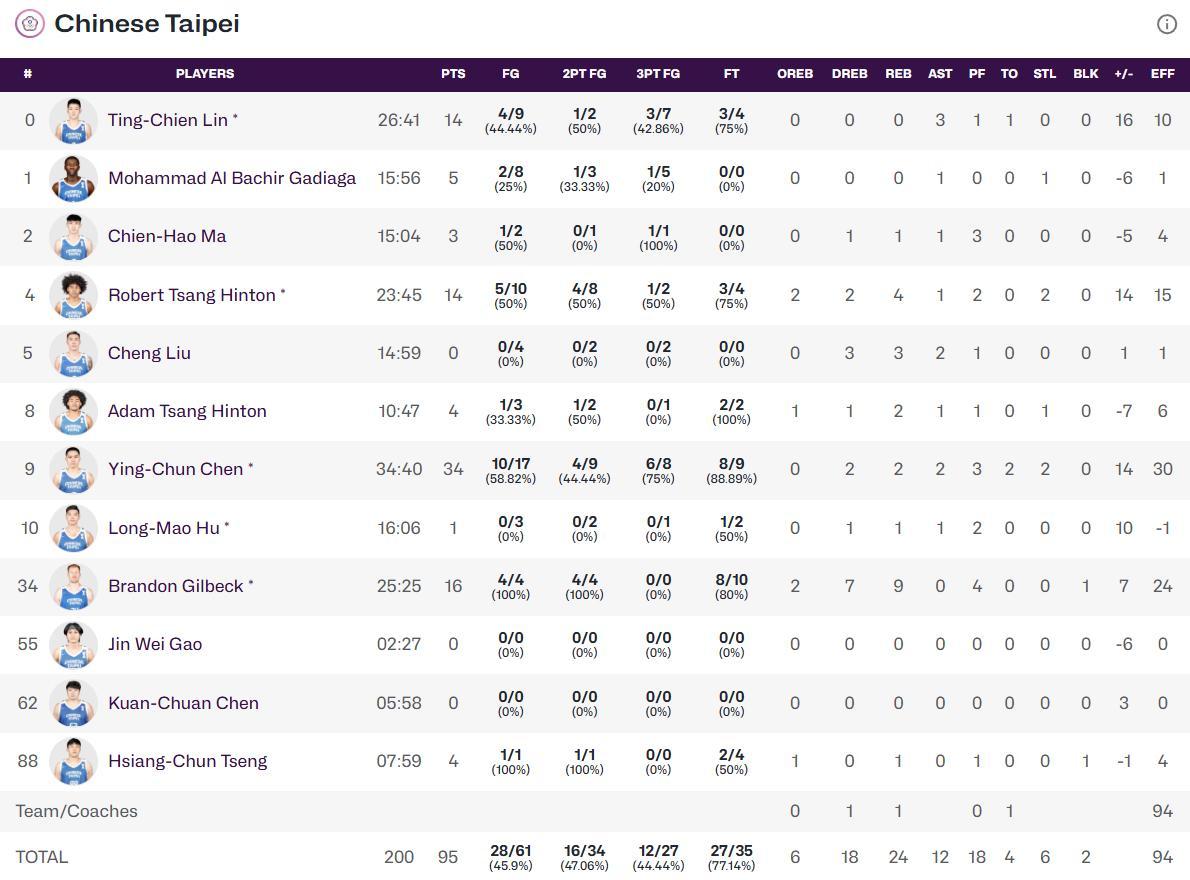
Task: Click the Jin Wei Gao name
Action: point(155,644)
